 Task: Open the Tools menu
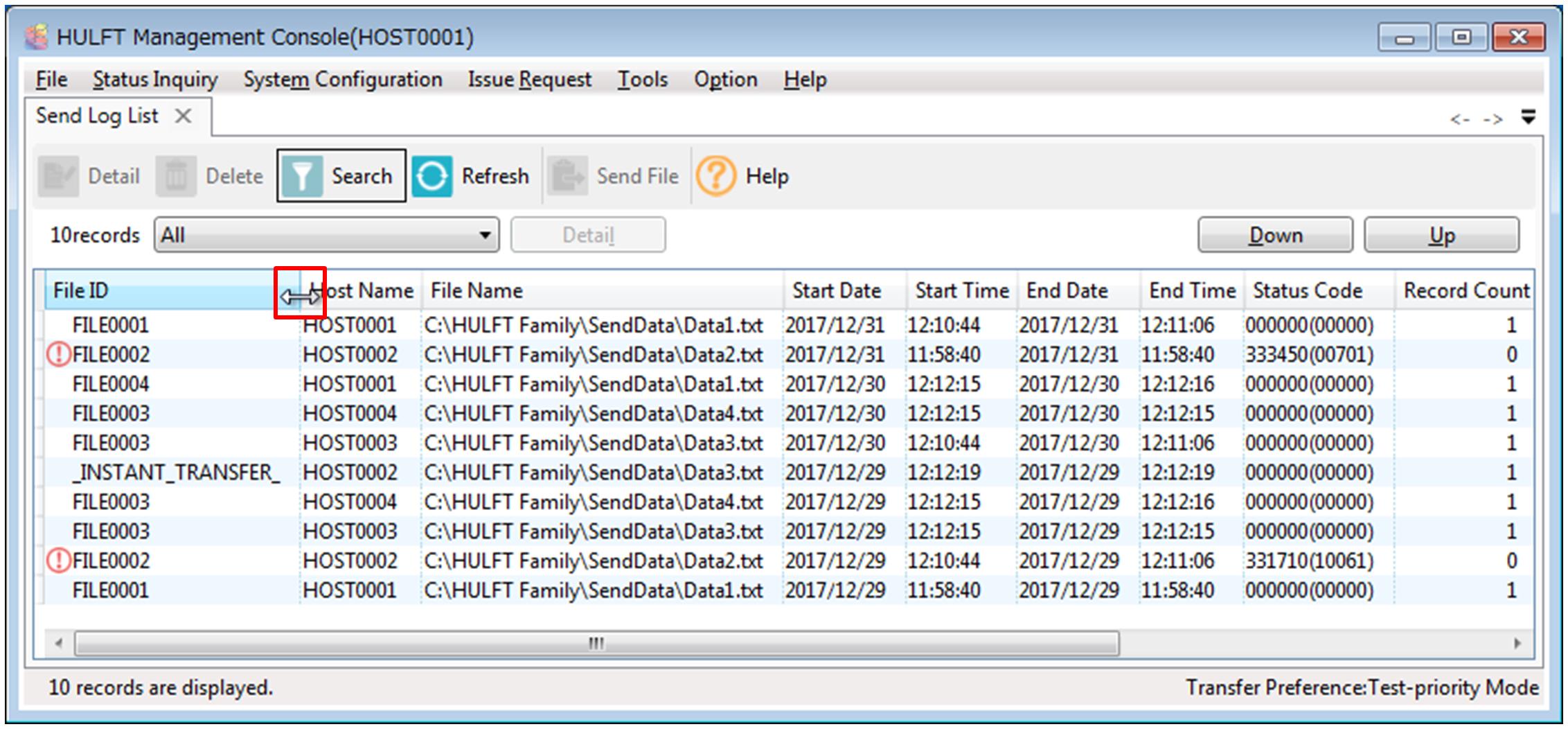[x=643, y=80]
